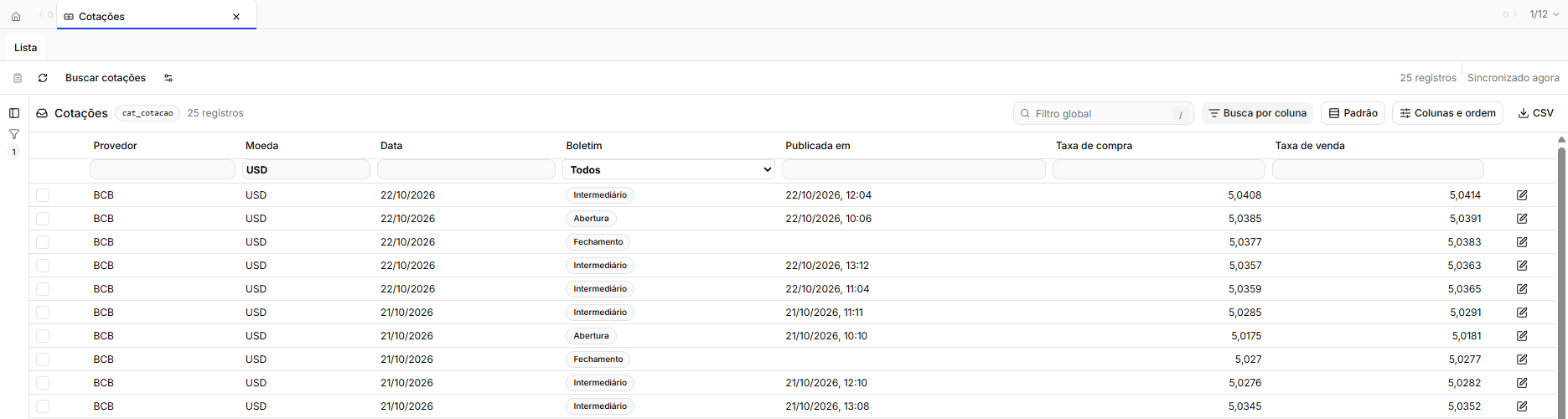Click the Provedor column filter field

(163, 170)
